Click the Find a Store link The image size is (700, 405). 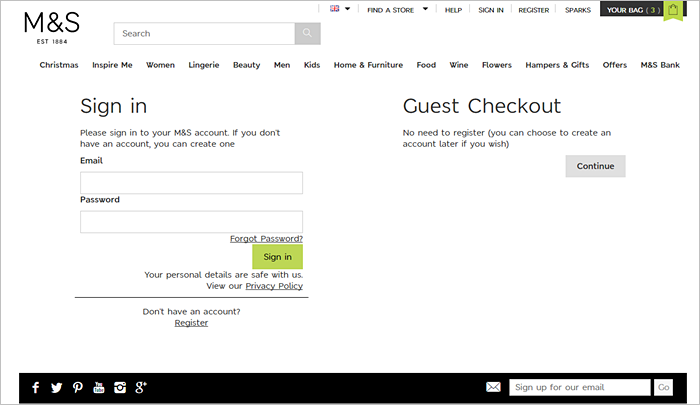[391, 10]
